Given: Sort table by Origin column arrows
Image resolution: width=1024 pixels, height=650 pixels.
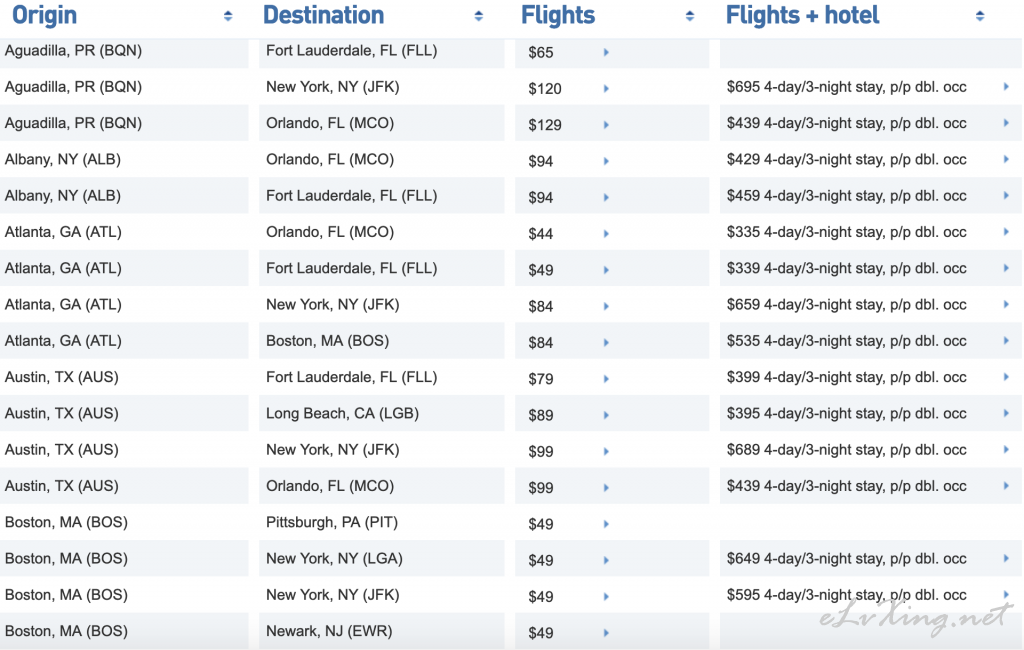Looking at the screenshot, I should (228, 16).
